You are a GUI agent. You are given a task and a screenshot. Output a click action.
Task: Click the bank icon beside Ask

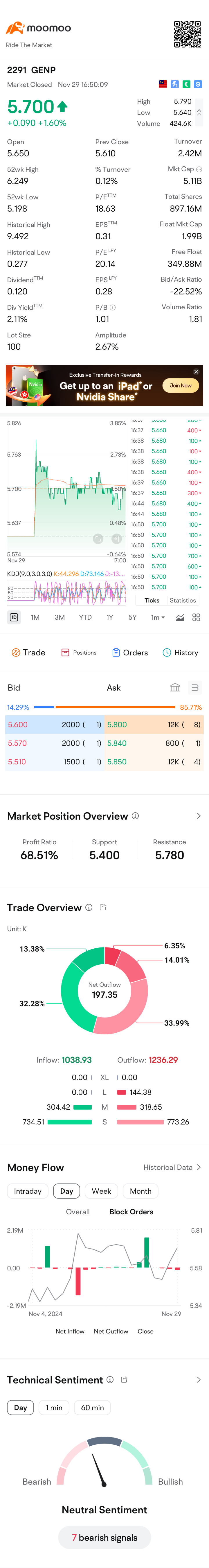point(175,688)
